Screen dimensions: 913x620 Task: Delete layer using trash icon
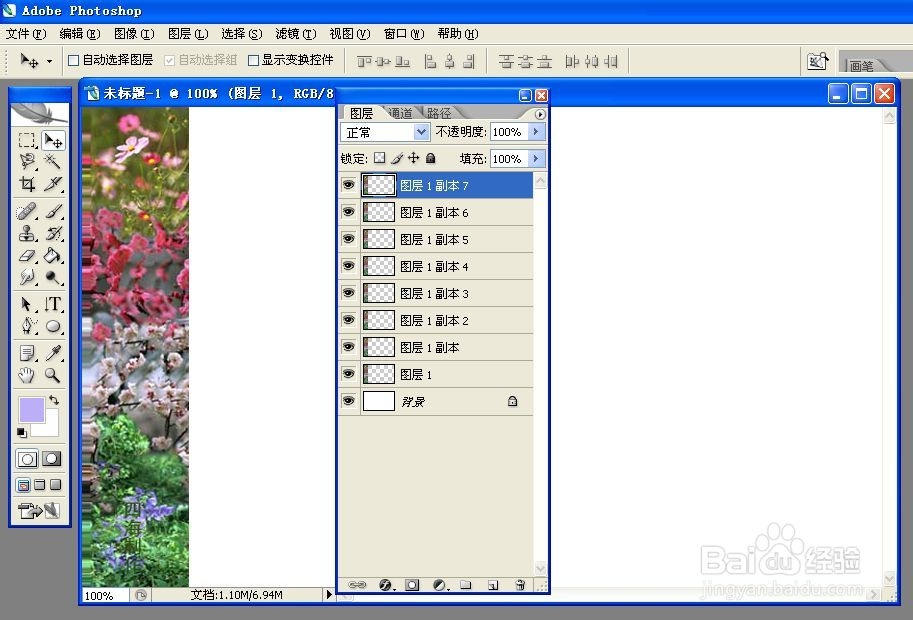(520, 585)
